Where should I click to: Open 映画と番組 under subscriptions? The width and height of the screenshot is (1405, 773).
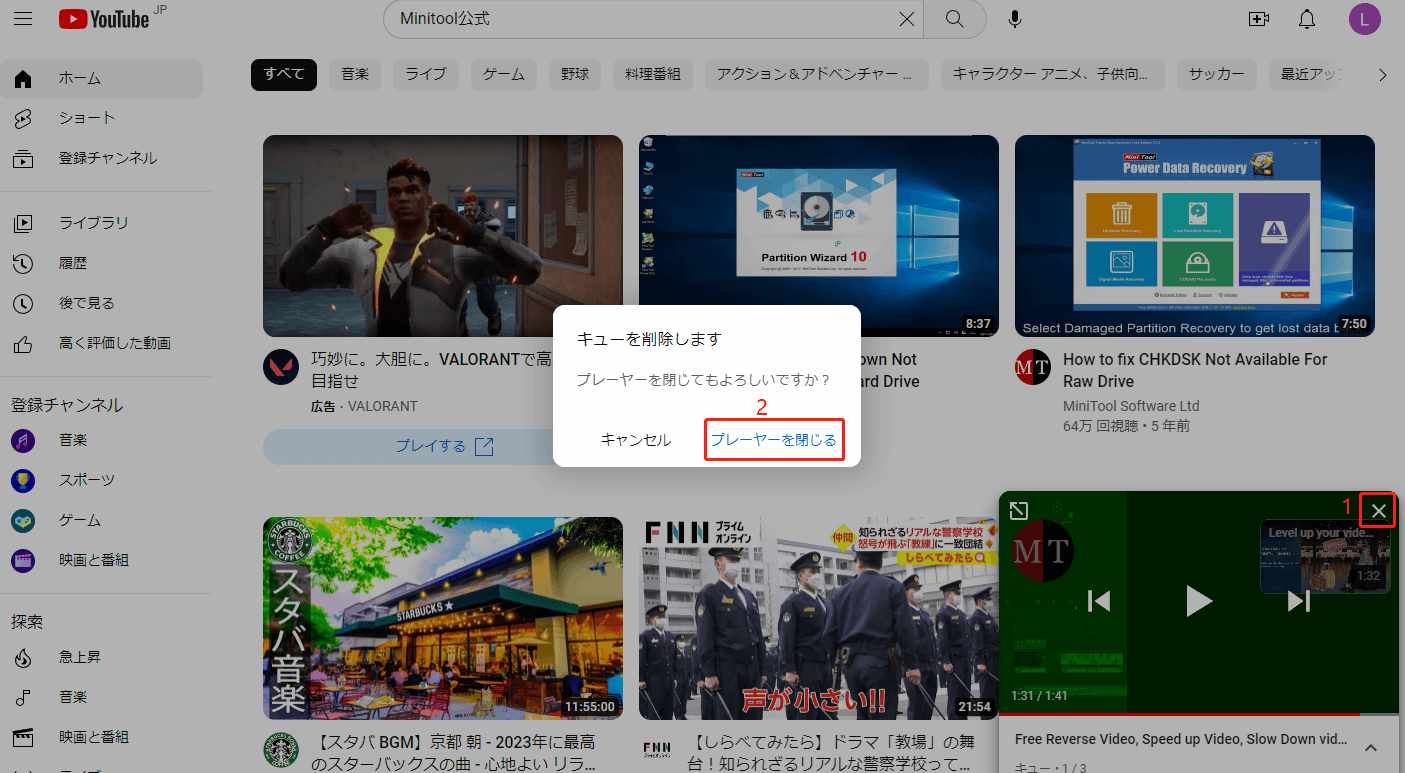tap(102, 560)
